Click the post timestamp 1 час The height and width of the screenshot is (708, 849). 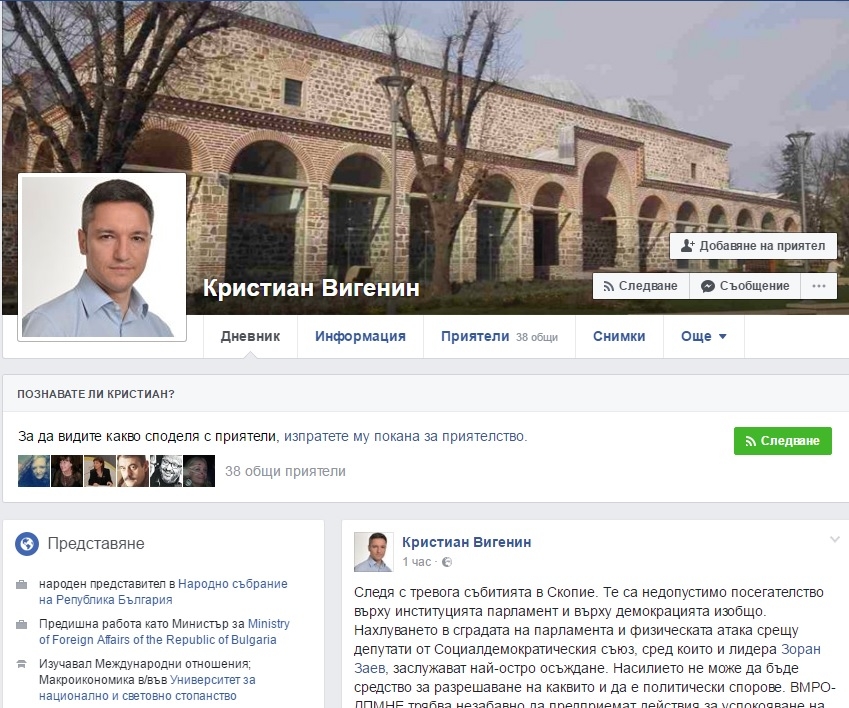click(417, 562)
